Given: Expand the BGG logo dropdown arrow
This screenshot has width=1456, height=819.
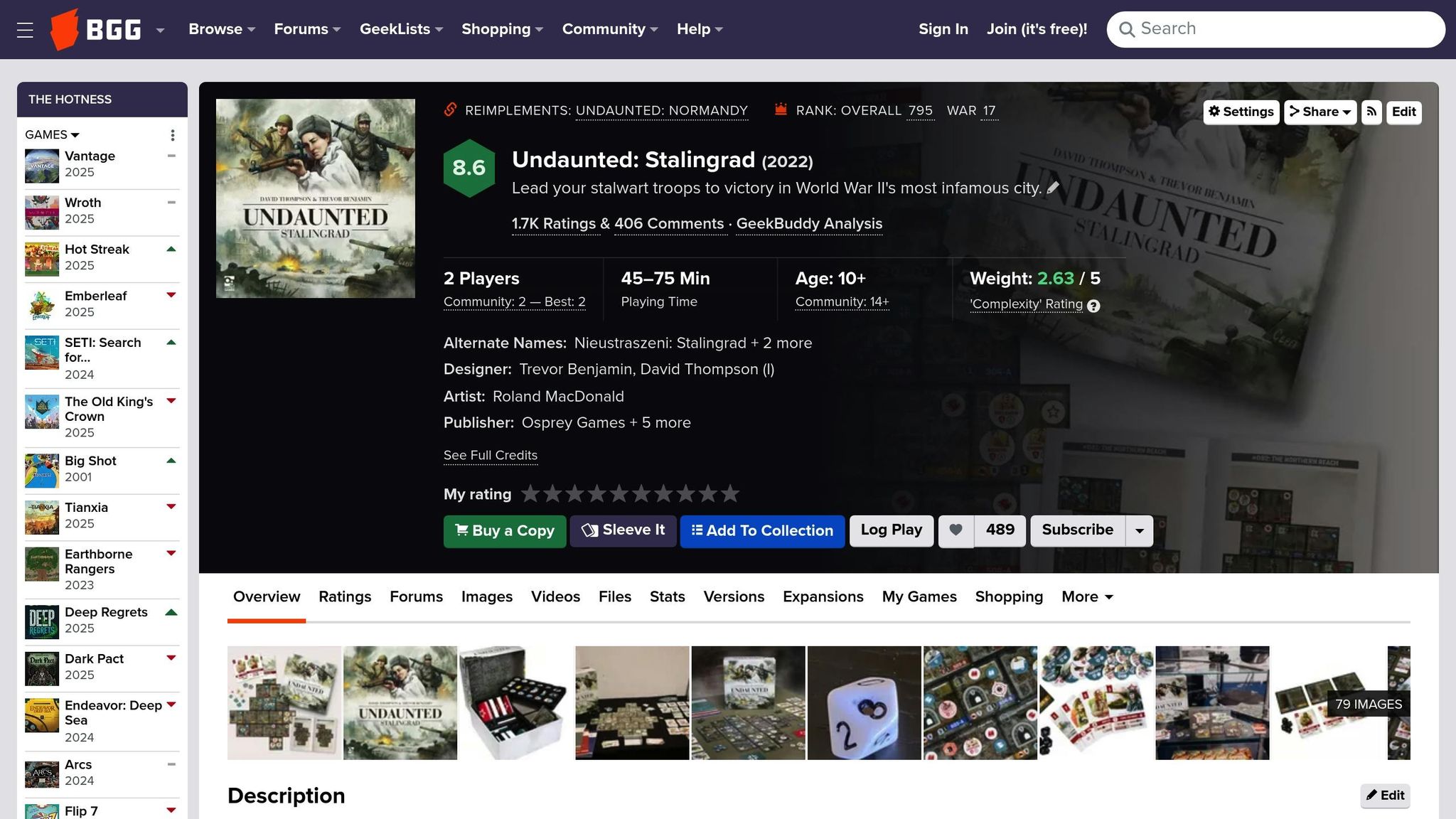Looking at the screenshot, I should [160, 30].
